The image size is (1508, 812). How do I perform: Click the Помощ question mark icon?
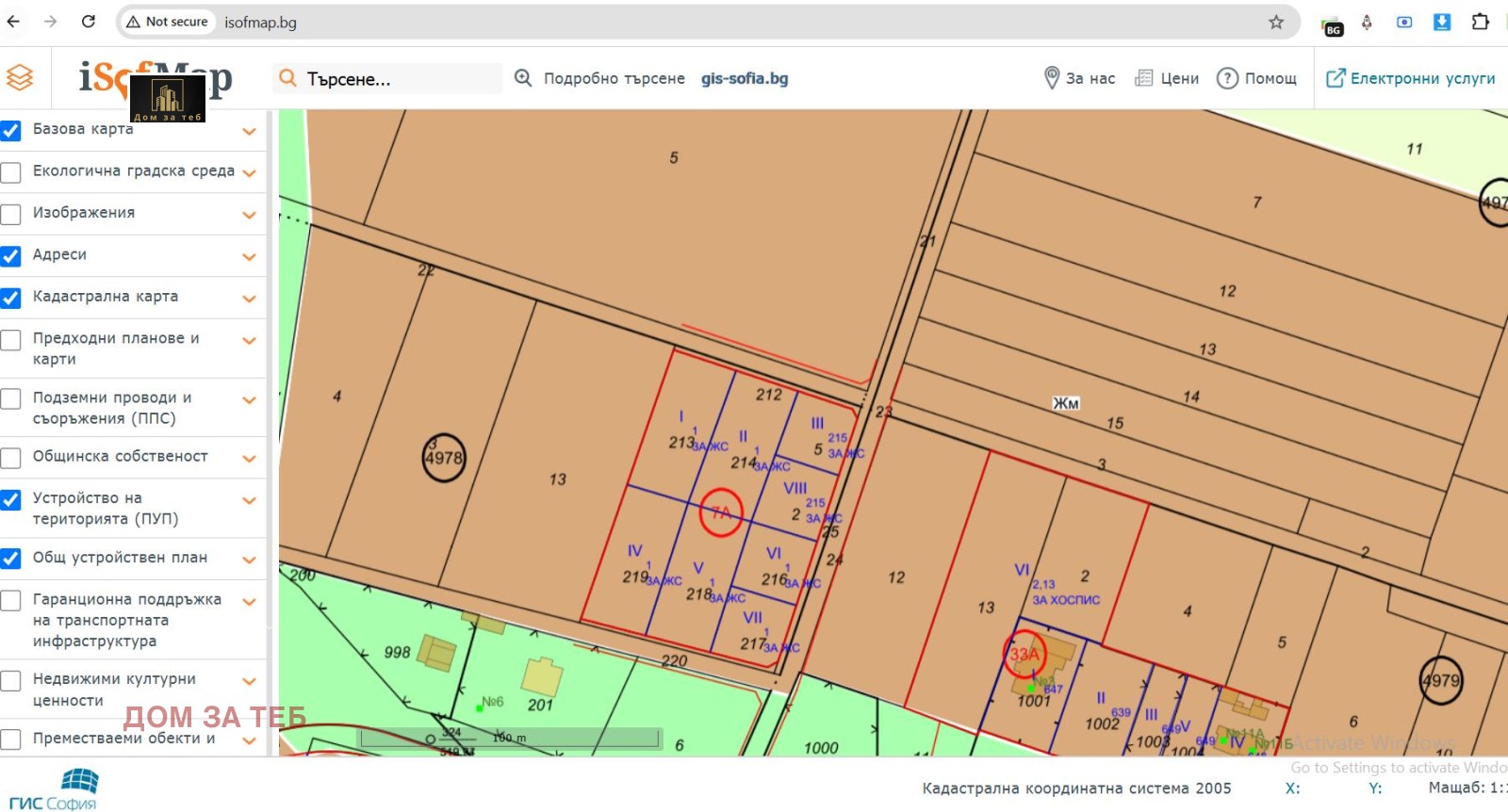coord(1227,78)
